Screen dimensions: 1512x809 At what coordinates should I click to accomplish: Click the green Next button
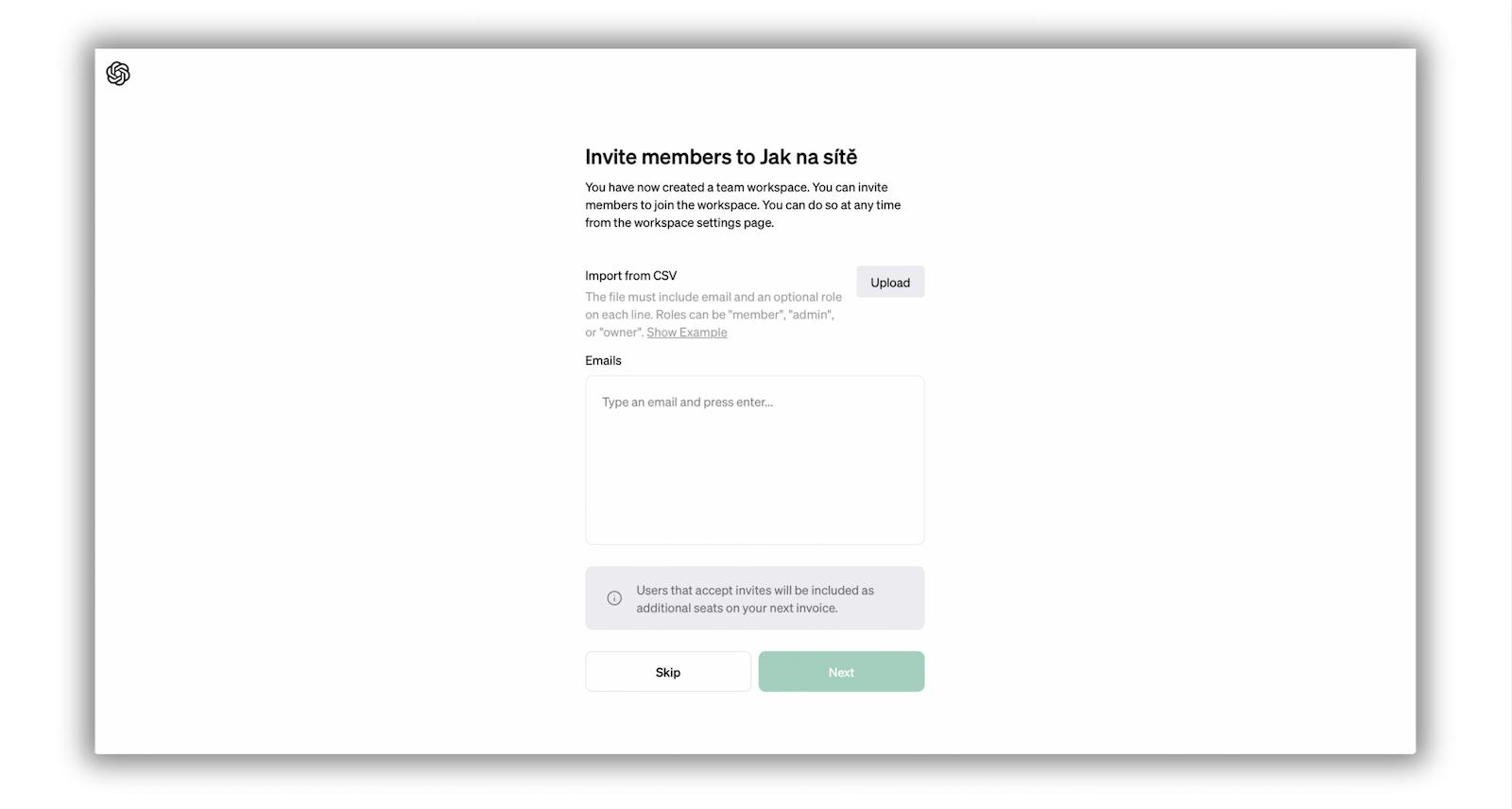(x=841, y=672)
